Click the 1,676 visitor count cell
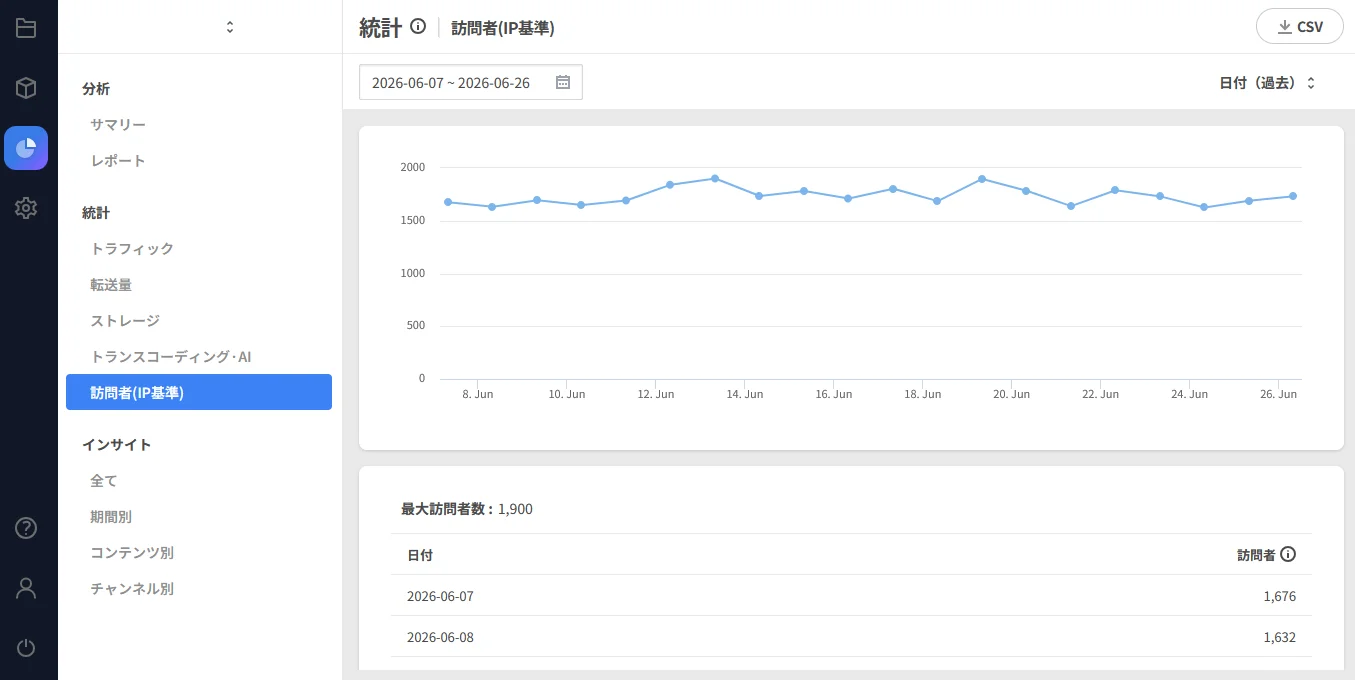The width and height of the screenshot is (1355, 680). pyautogui.click(x=1279, y=596)
